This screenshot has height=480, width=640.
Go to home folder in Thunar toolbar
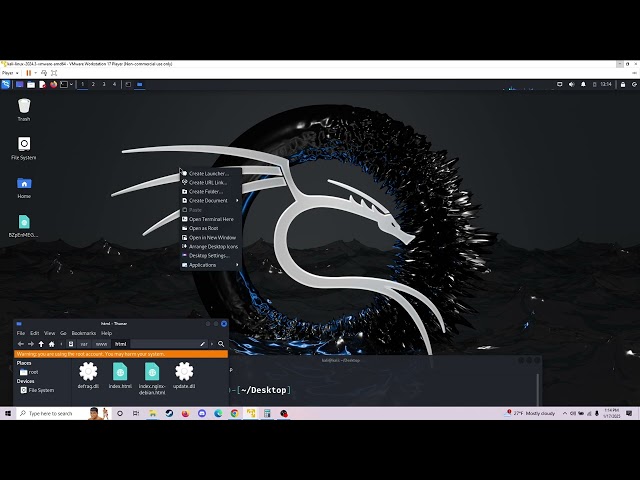click(x=52, y=344)
